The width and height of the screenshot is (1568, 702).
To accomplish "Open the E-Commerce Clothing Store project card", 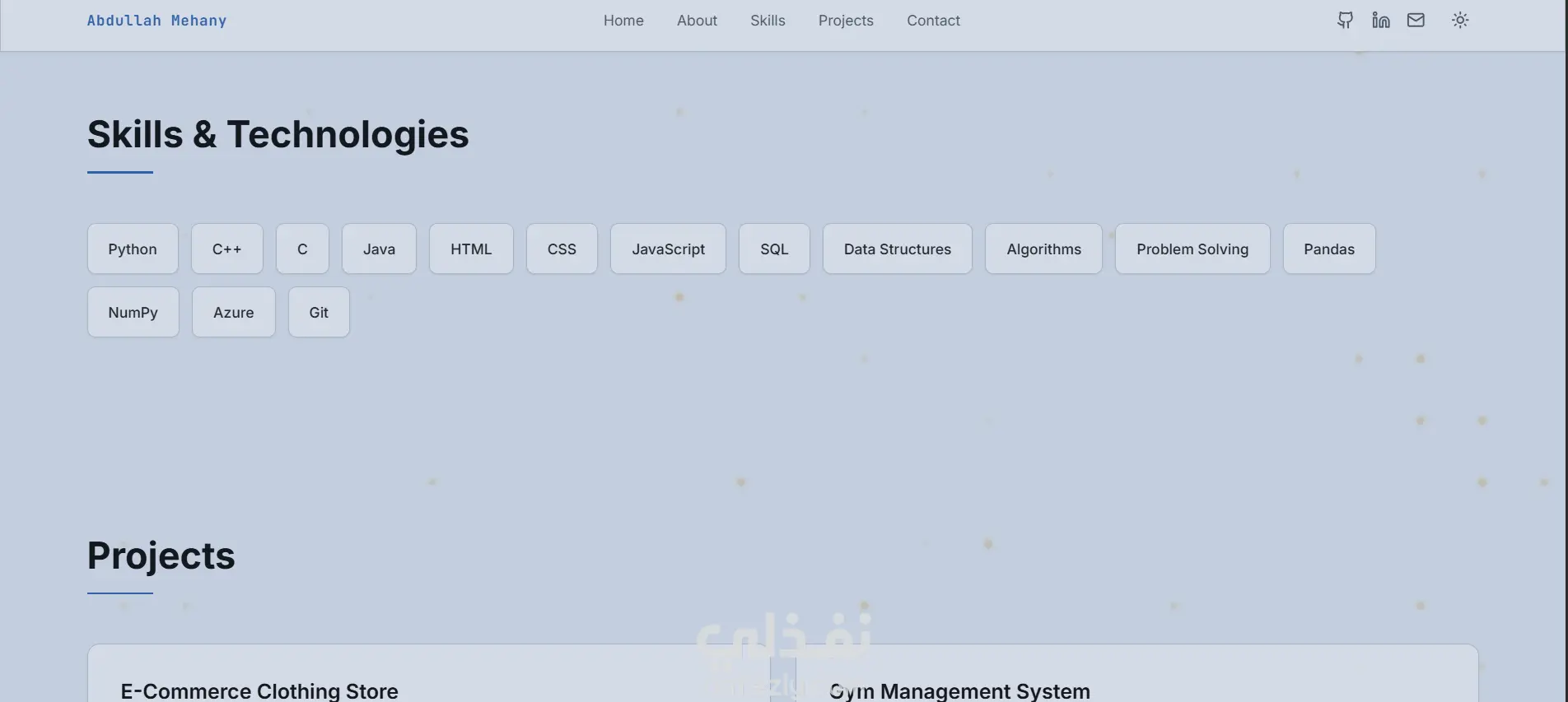I will pos(428,674).
